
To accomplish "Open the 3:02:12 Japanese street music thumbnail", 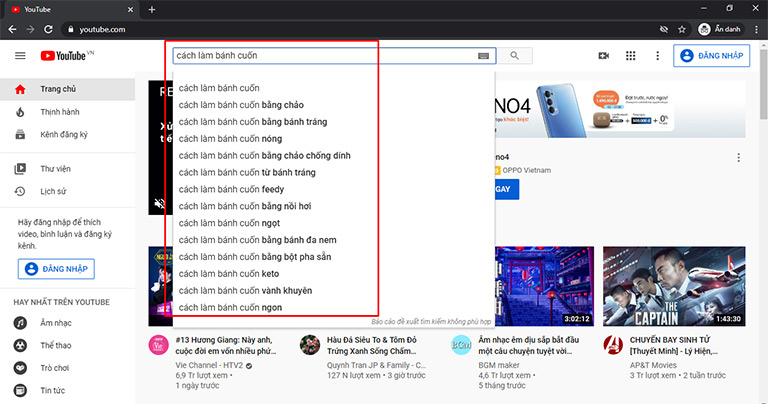I will [x=544, y=286].
